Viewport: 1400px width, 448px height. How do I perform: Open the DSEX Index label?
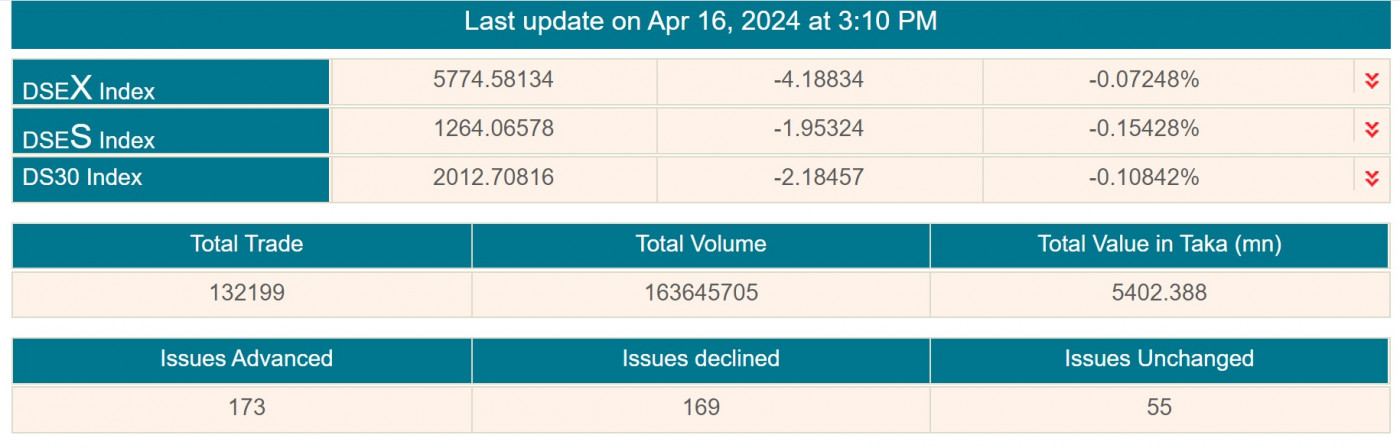(89, 88)
